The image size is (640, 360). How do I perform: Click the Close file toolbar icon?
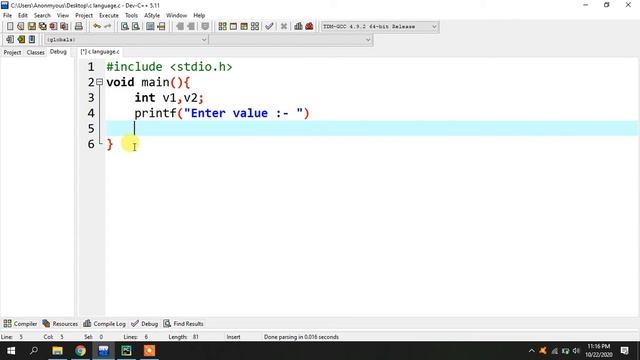coord(53,27)
